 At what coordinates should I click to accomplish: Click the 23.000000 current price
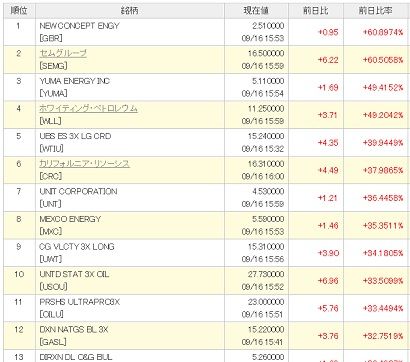tap(266, 302)
